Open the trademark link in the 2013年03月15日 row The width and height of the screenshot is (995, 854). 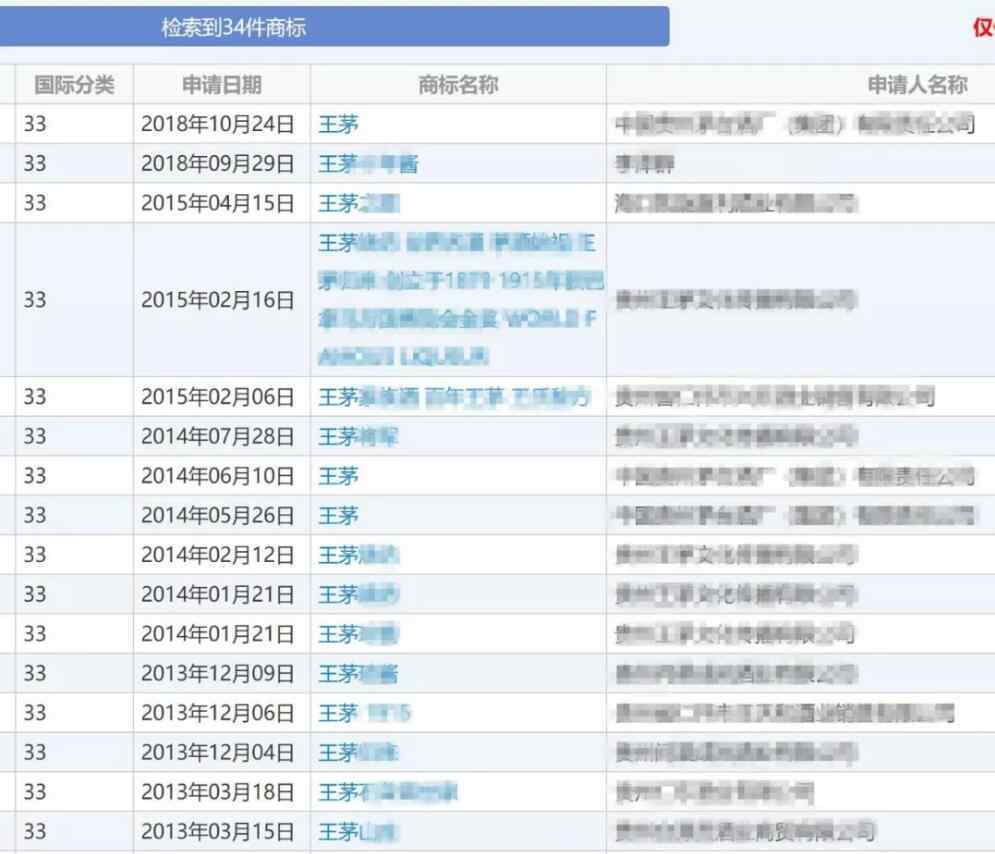pyautogui.click(x=358, y=832)
